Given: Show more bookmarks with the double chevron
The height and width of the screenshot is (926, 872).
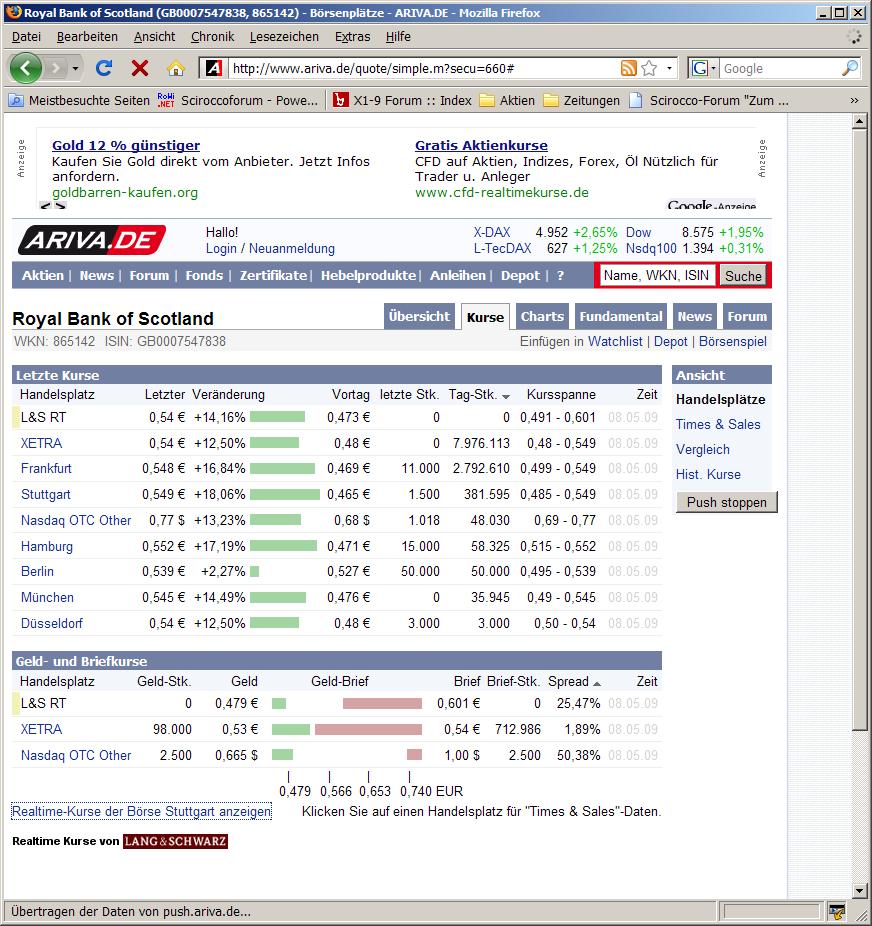Looking at the screenshot, I should coord(854,100).
